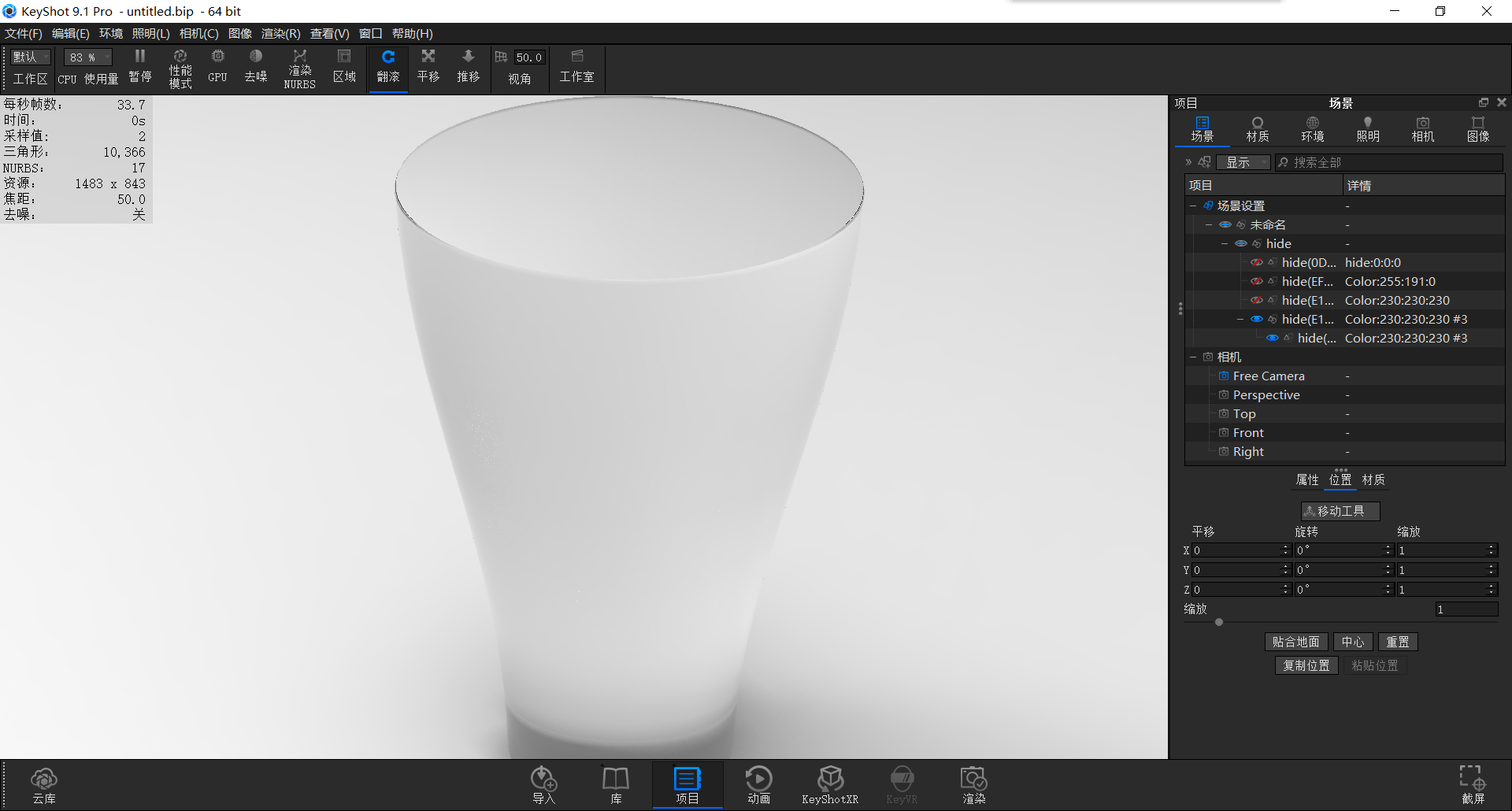
Task: Open the 区域 (Region) render tool
Action: pos(344,67)
